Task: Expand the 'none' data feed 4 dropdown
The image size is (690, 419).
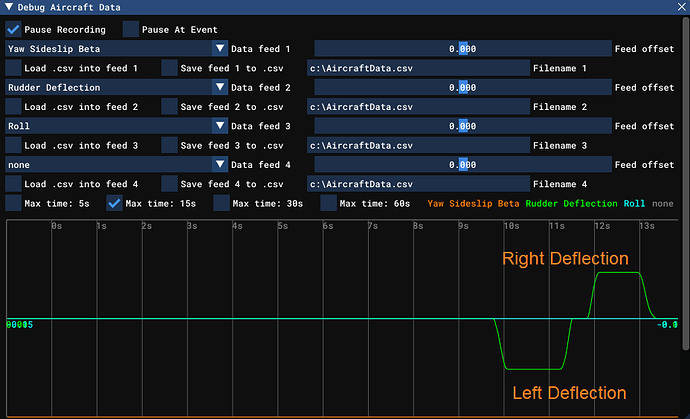Action: coord(116,165)
